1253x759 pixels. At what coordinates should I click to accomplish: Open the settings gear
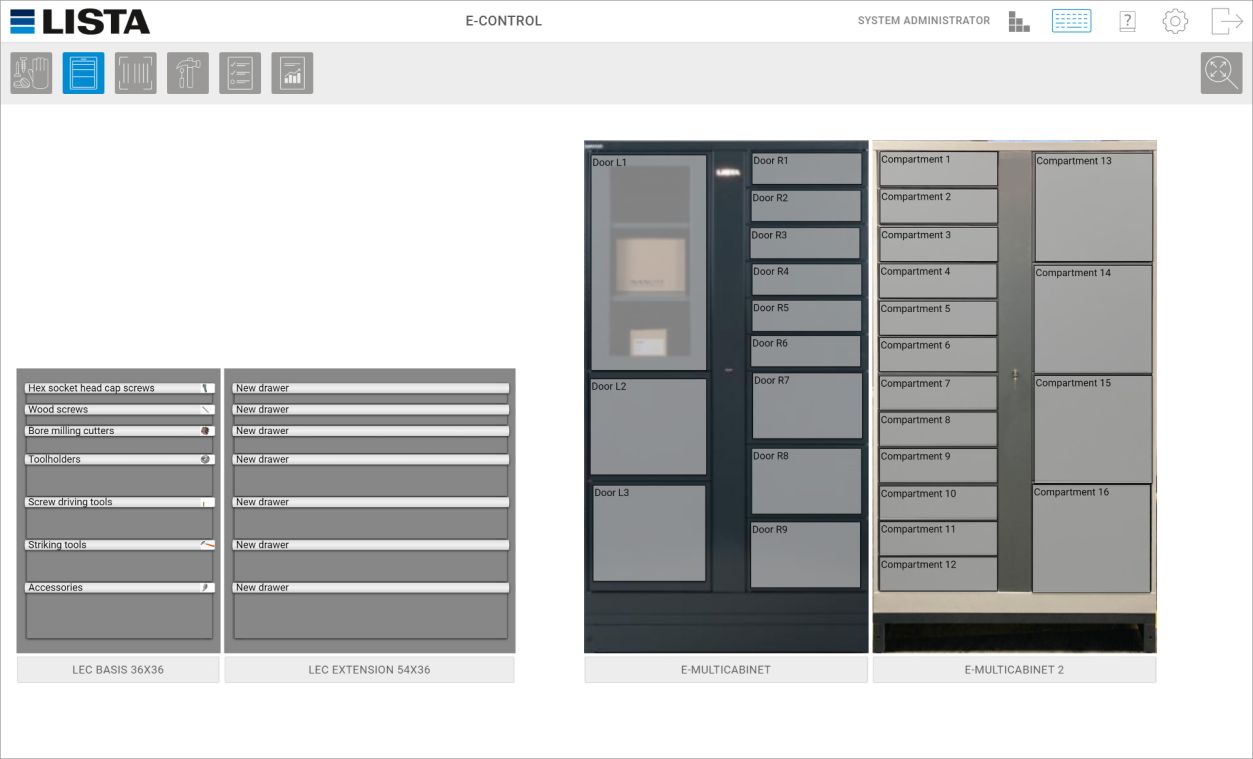(x=1175, y=21)
